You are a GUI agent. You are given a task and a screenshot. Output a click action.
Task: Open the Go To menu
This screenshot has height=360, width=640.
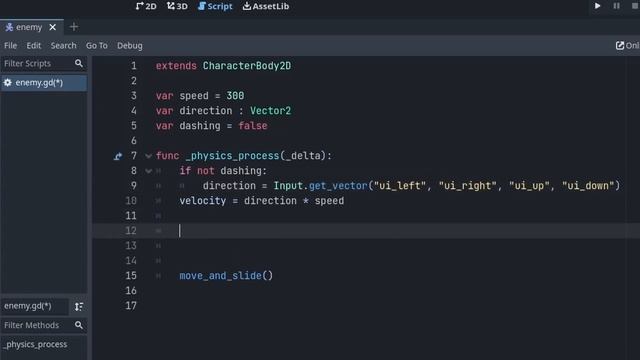(x=97, y=46)
